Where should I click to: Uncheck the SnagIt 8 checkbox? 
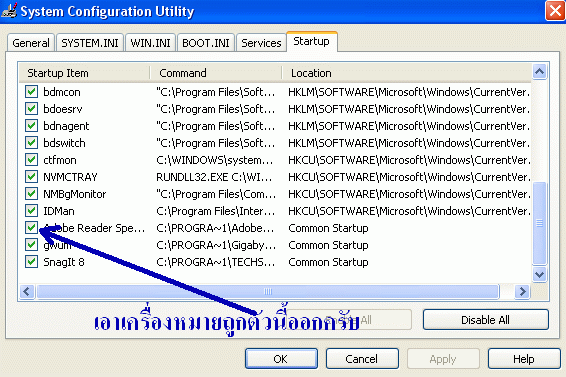(x=31, y=261)
